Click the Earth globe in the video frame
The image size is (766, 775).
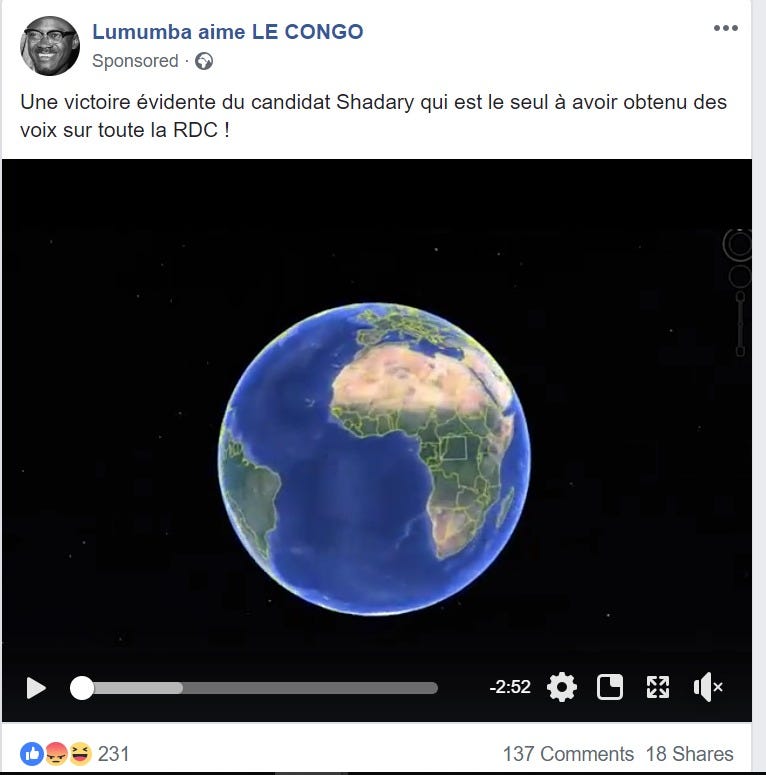point(374,459)
